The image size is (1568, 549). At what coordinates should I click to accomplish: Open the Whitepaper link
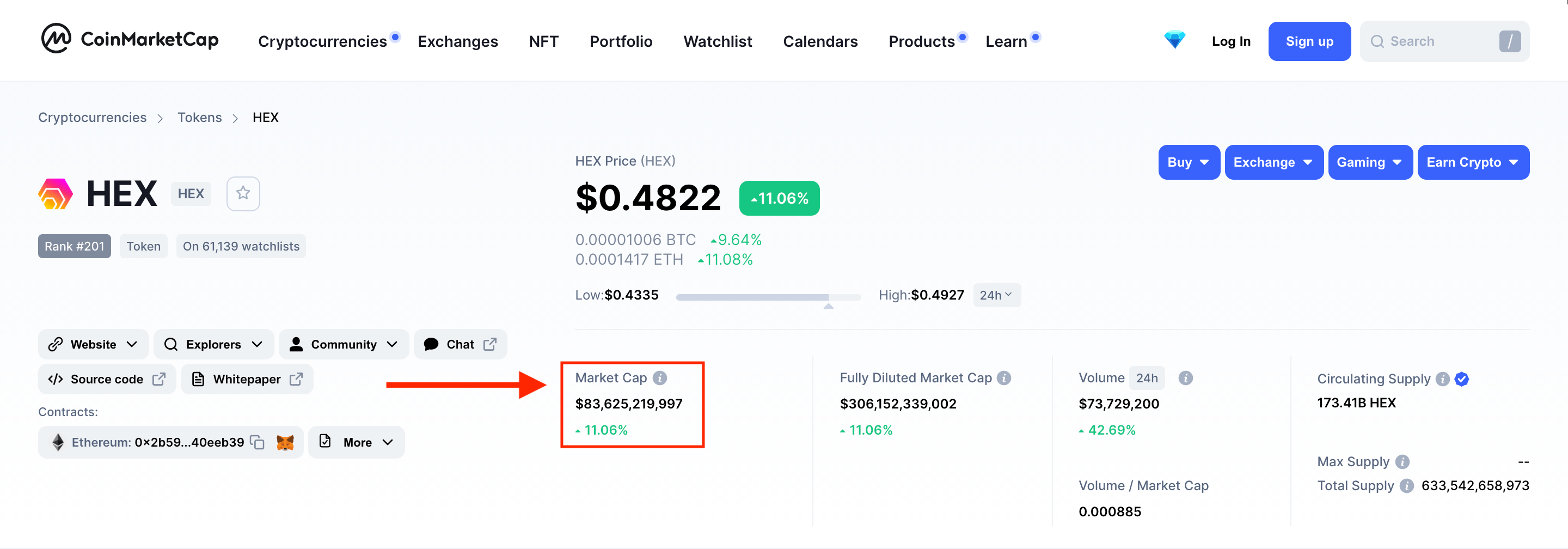point(247,379)
